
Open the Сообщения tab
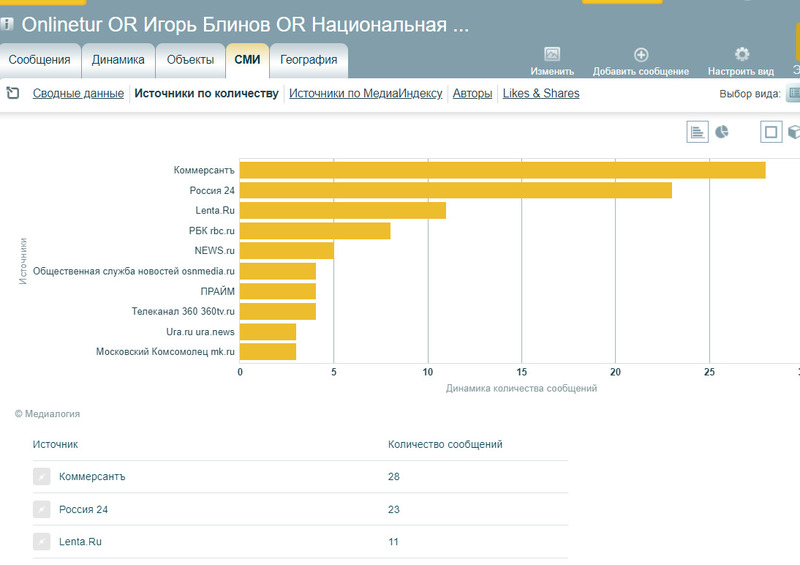coord(40,60)
